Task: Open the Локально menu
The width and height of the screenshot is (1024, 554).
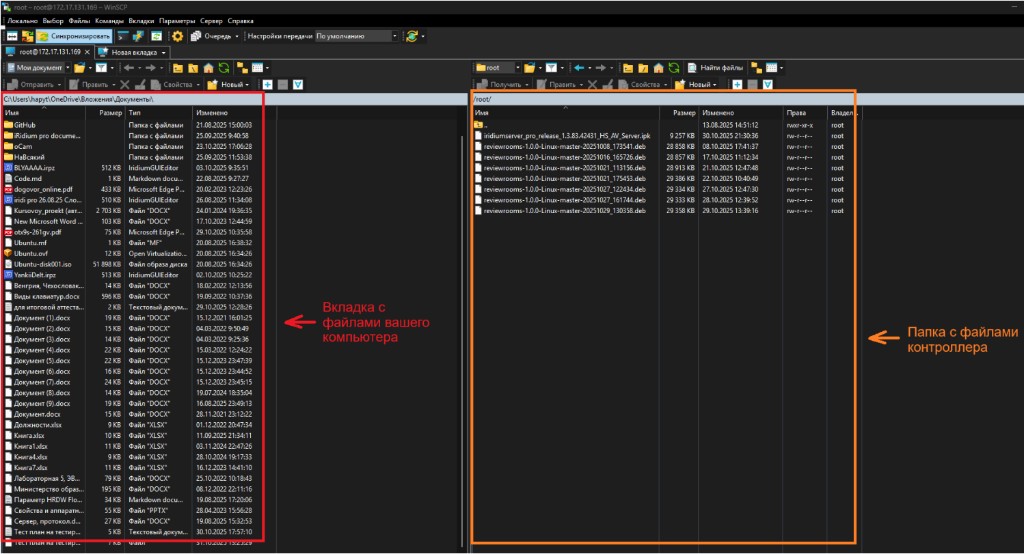Action: pos(22,21)
